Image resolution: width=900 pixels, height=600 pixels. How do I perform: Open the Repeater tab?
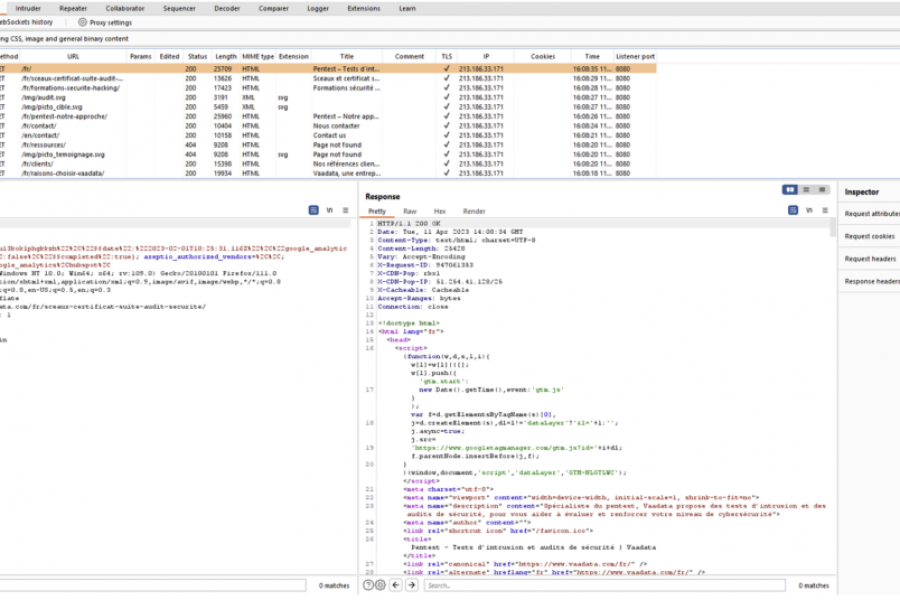(73, 8)
